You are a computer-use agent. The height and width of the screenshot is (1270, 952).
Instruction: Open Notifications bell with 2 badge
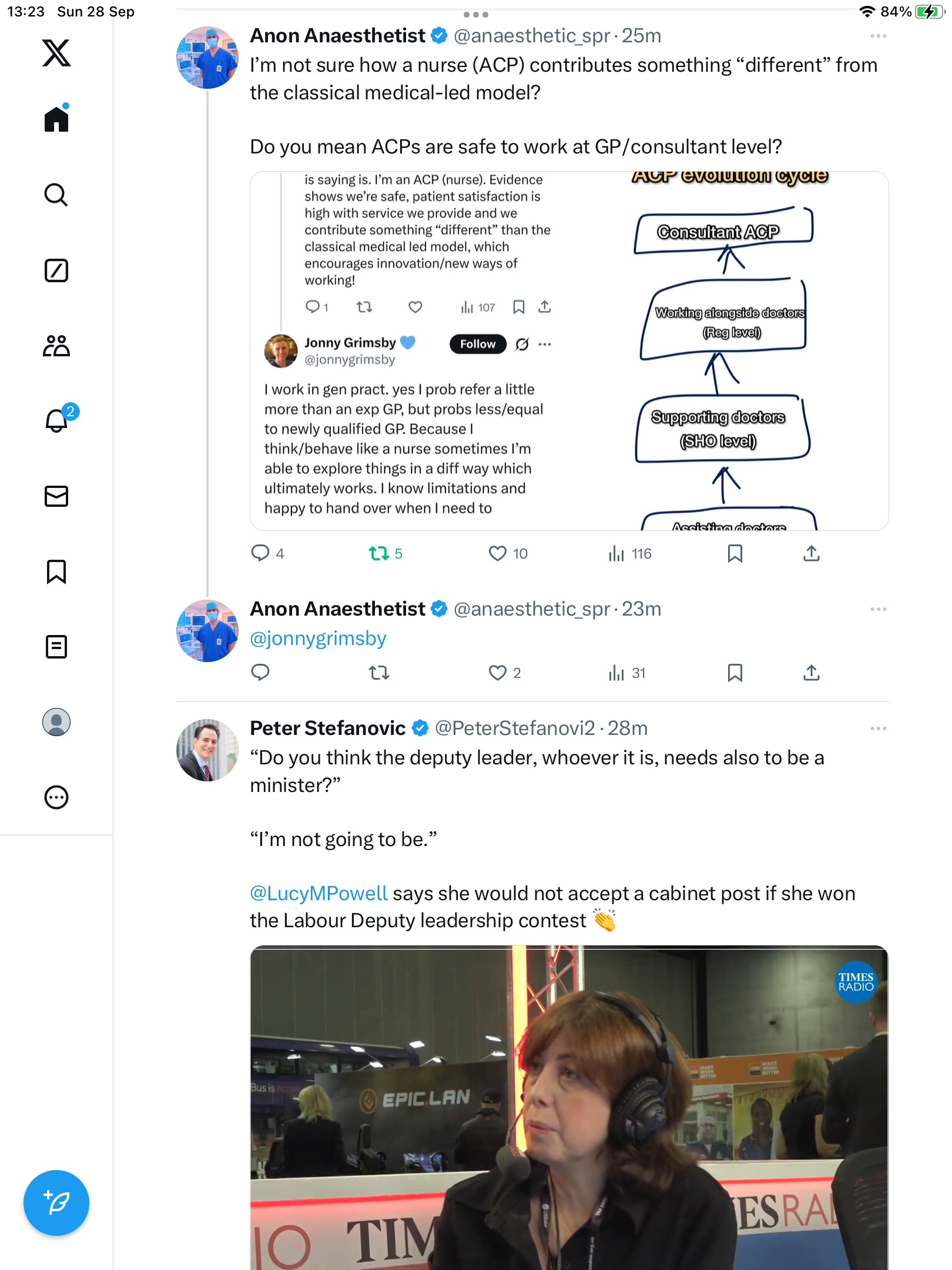point(56,421)
